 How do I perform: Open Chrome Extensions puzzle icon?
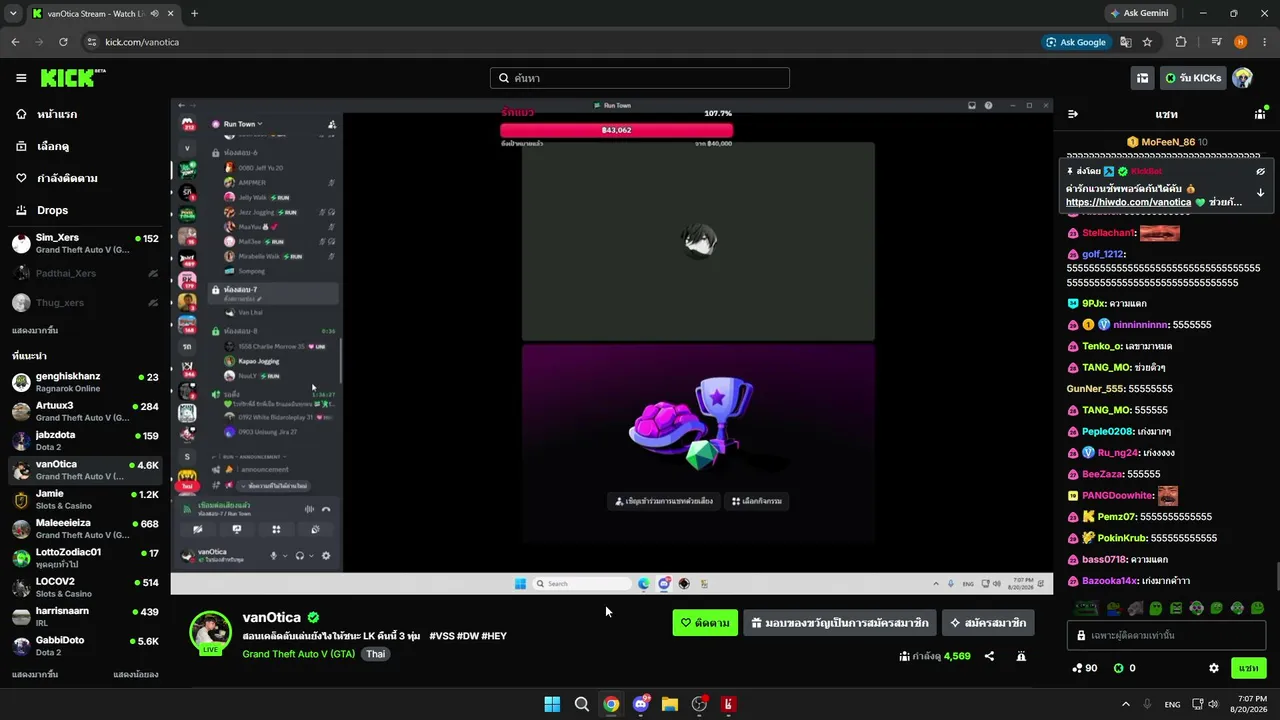(1181, 42)
